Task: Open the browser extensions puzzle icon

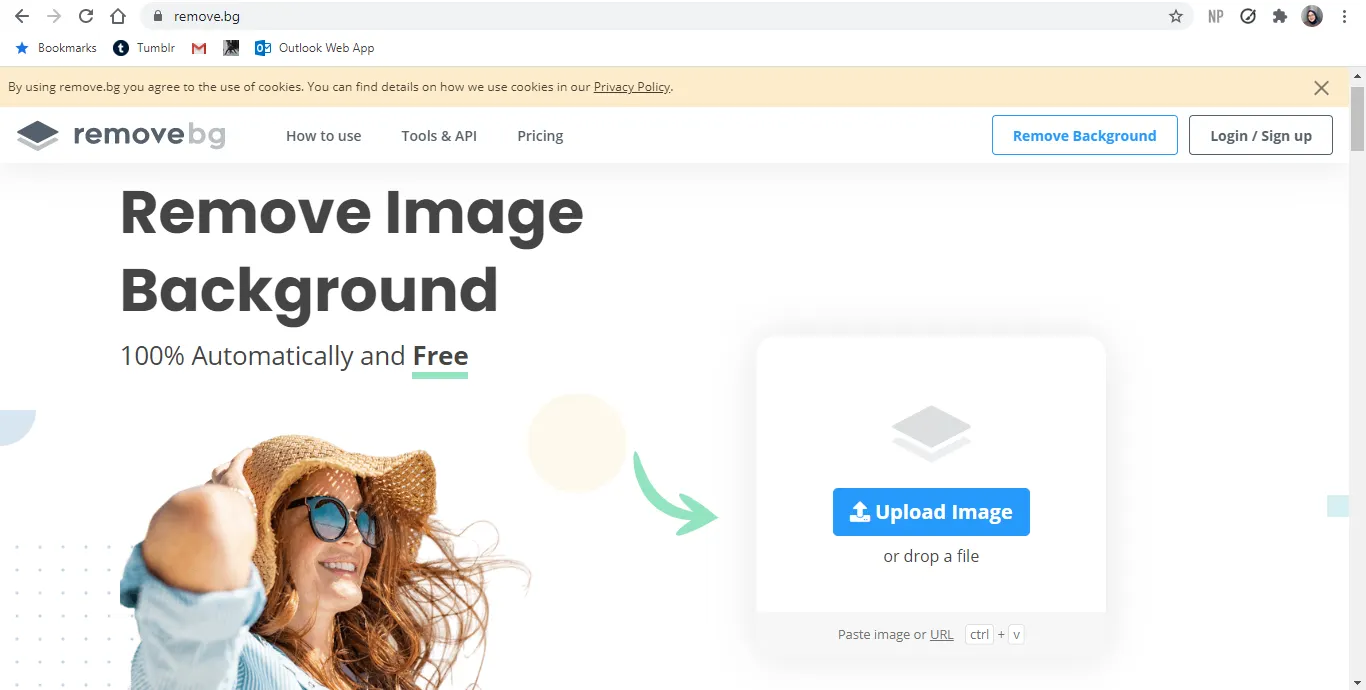Action: tap(1279, 16)
